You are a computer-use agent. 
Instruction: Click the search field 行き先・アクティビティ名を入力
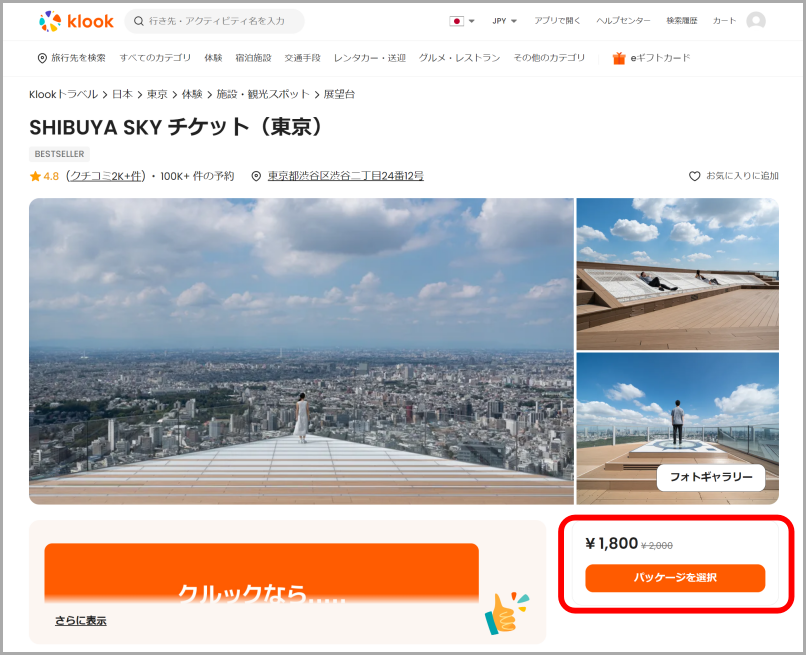[216, 21]
